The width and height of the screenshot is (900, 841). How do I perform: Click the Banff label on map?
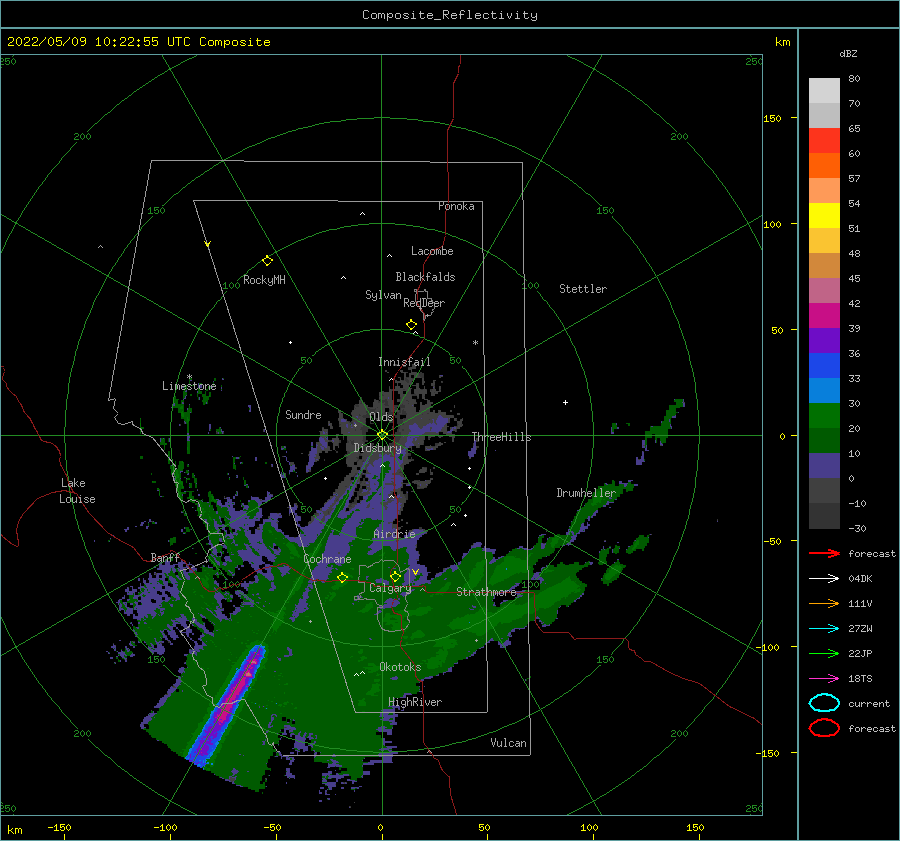pos(165,558)
